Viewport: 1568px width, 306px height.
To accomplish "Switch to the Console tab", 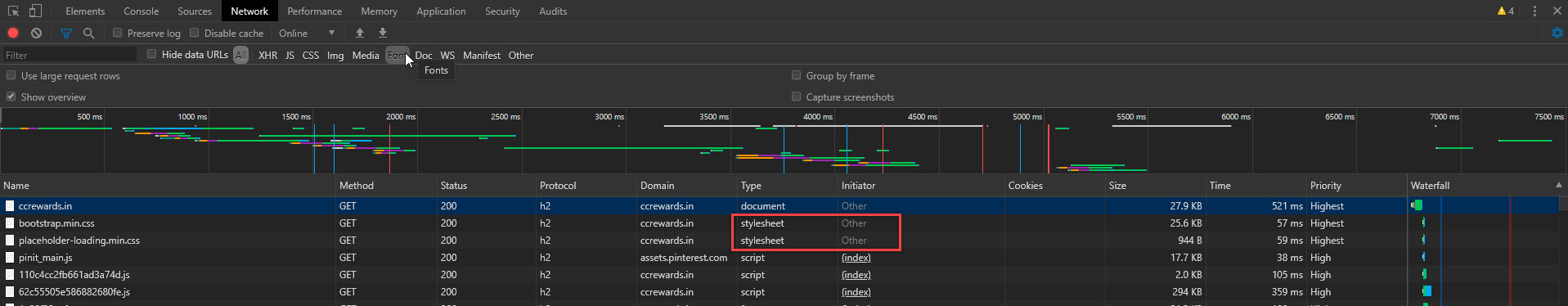I will pyautogui.click(x=142, y=11).
